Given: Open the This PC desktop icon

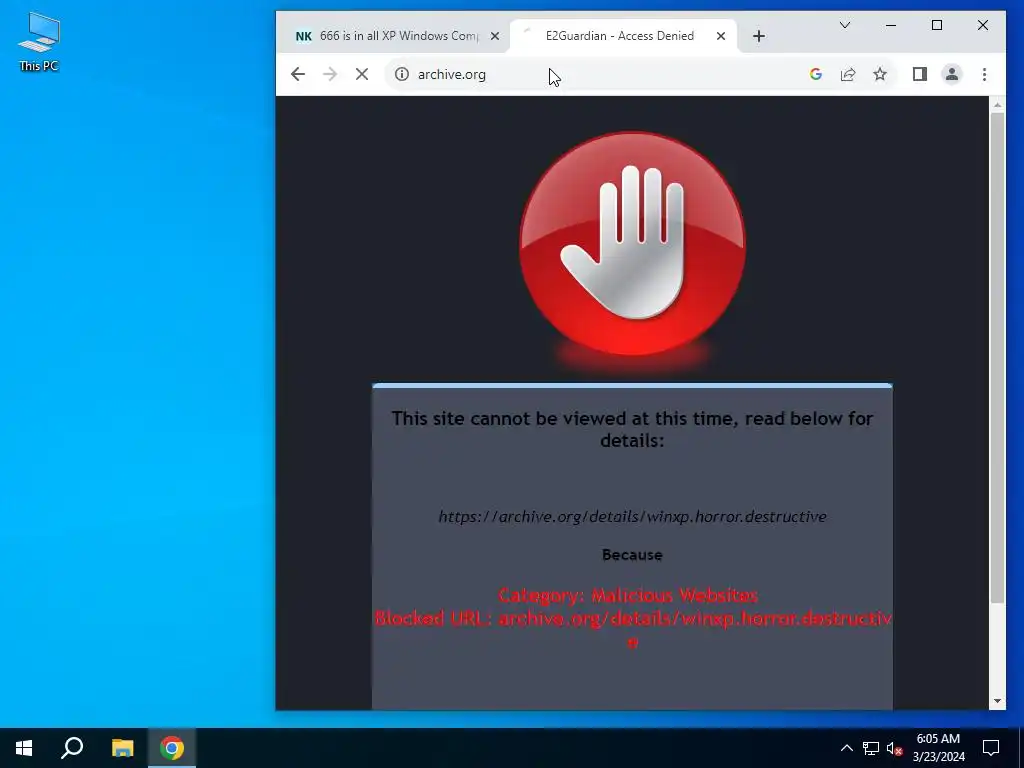Looking at the screenshot, I should point(39,41).
